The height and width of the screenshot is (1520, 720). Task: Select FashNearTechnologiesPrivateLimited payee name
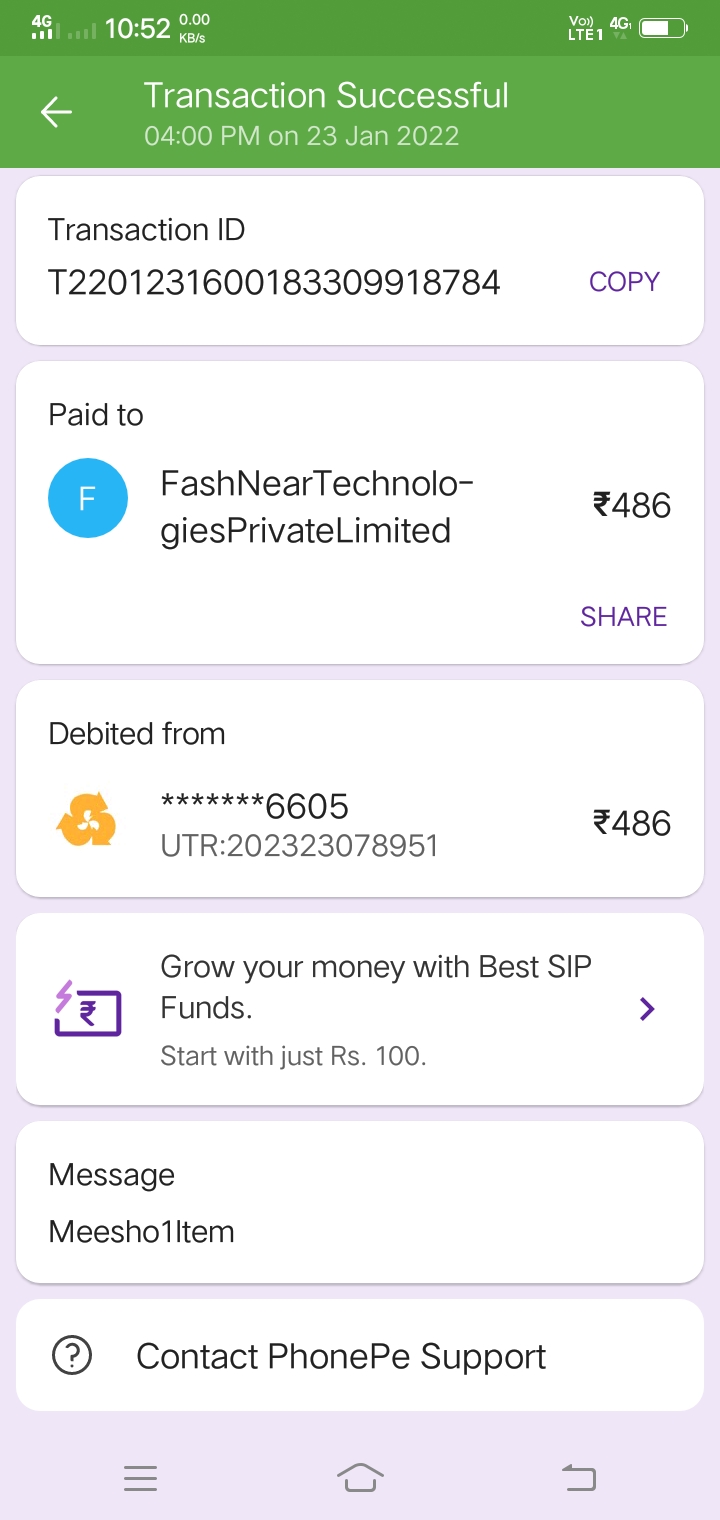[x=316, y=507]
